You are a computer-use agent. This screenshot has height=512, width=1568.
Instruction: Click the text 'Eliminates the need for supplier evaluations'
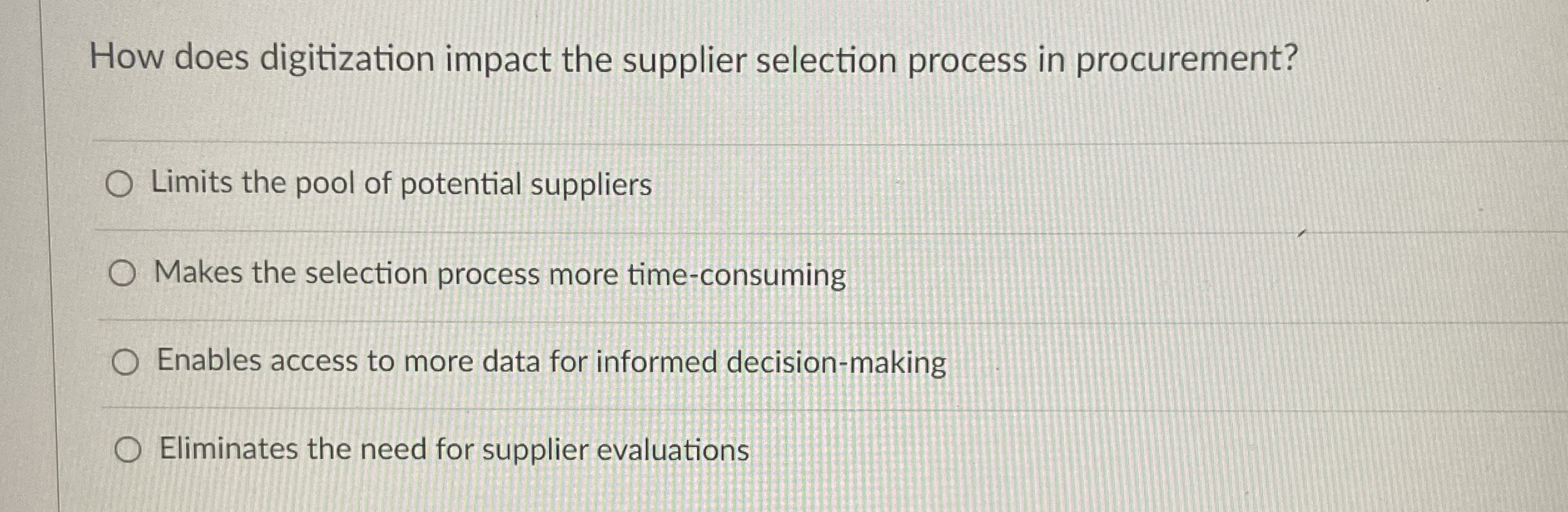451,449
